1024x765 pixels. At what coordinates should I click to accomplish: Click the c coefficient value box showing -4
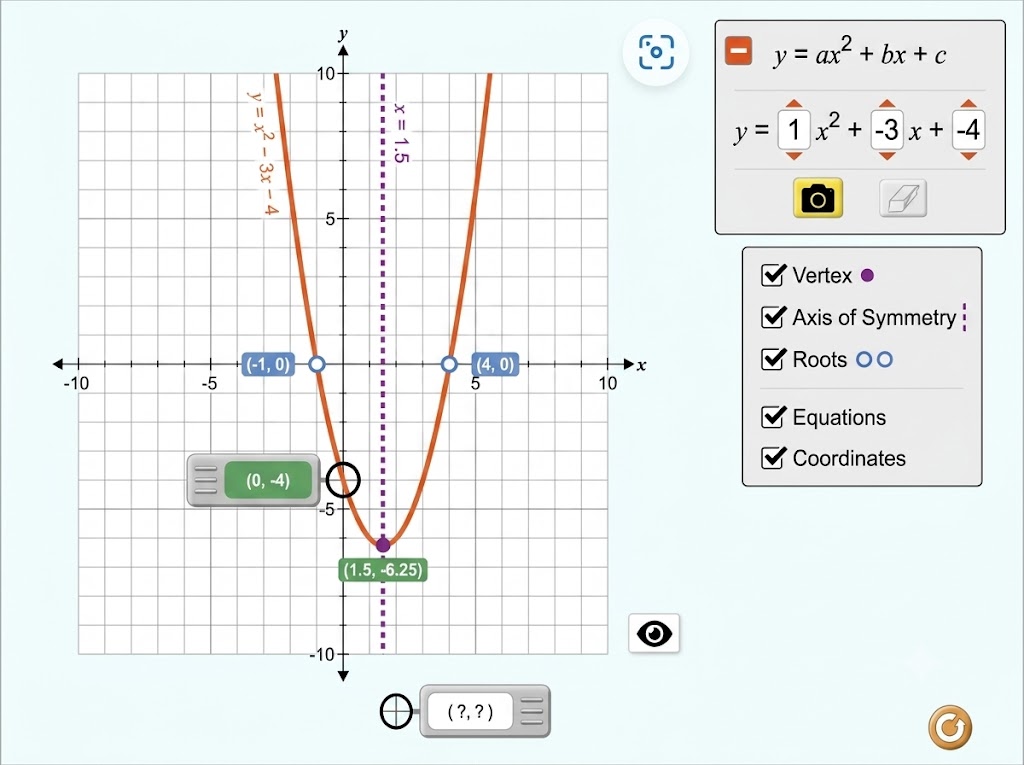tap(968, 130)
